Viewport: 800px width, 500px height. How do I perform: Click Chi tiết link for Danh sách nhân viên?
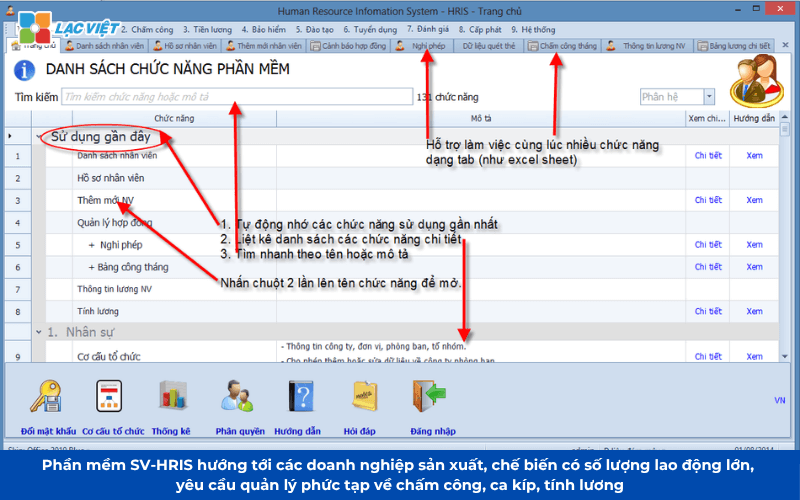708,156
